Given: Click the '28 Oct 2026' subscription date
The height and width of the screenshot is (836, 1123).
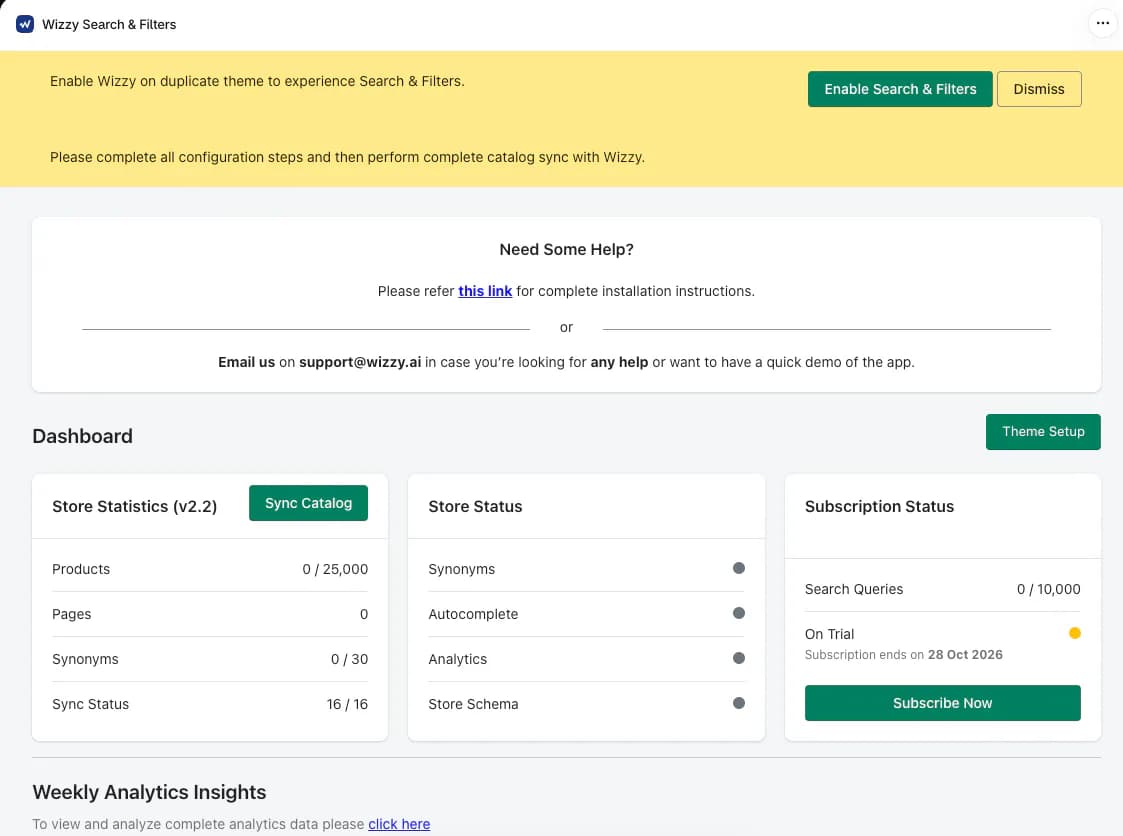Looking at the screenshot, I should (965, 655).
